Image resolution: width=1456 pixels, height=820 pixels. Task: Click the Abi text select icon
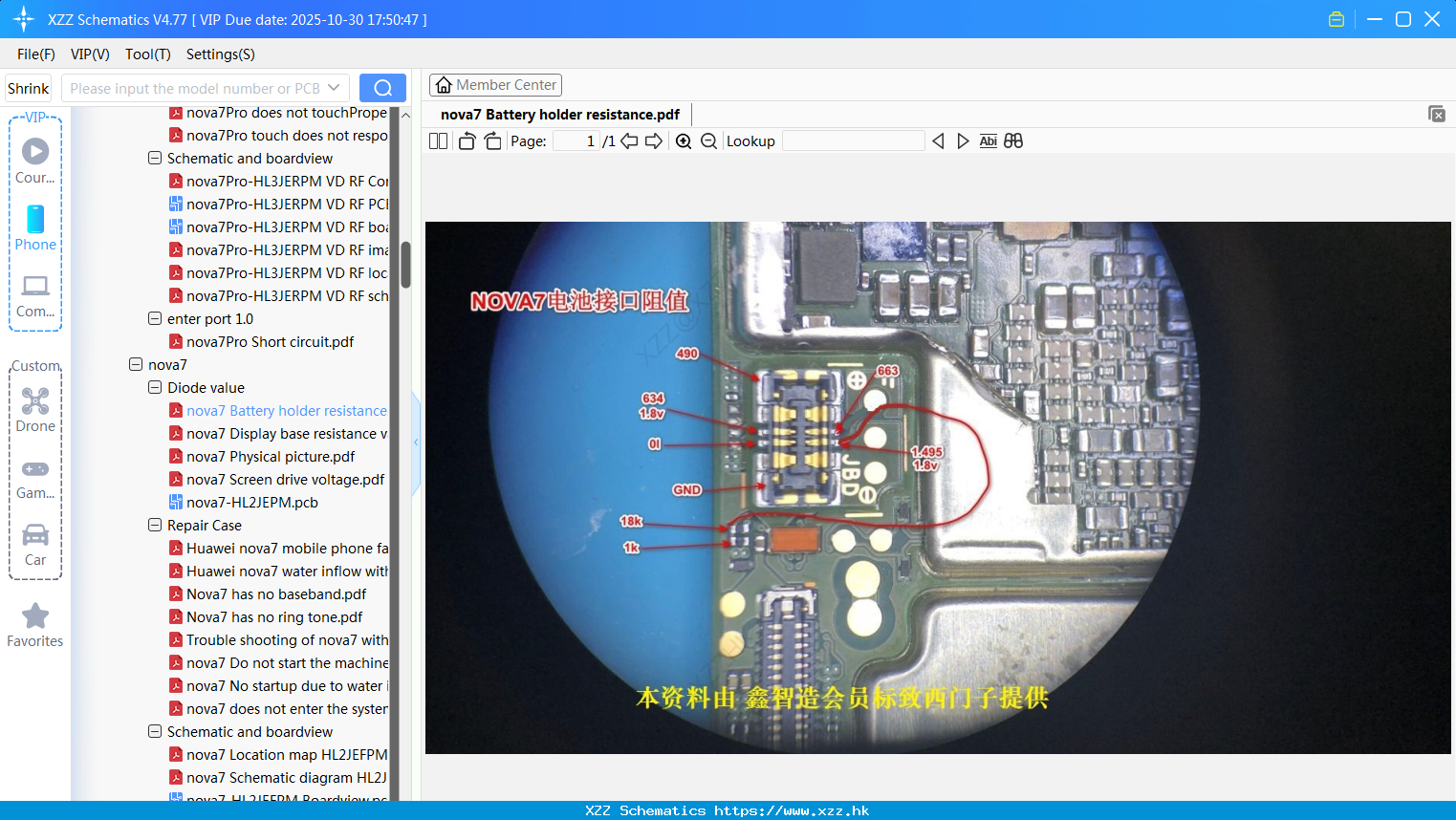pyautogui.click(x=988, y=140)
